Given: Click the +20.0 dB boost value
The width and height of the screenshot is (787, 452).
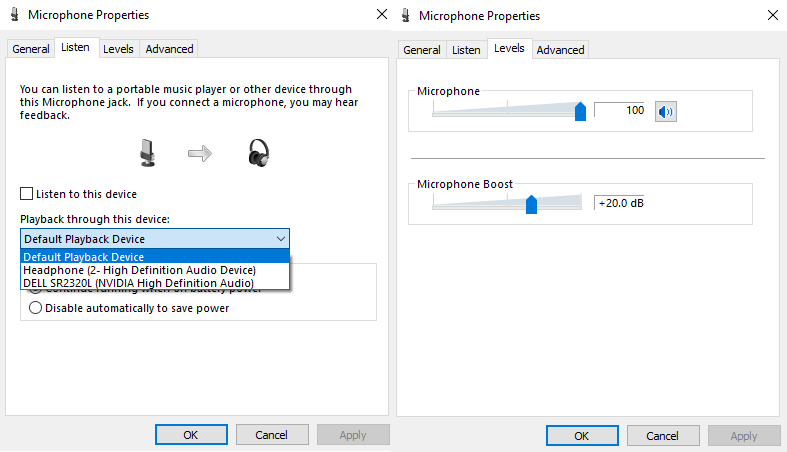Looking at the screenshot, I should [x=620, y=203].
